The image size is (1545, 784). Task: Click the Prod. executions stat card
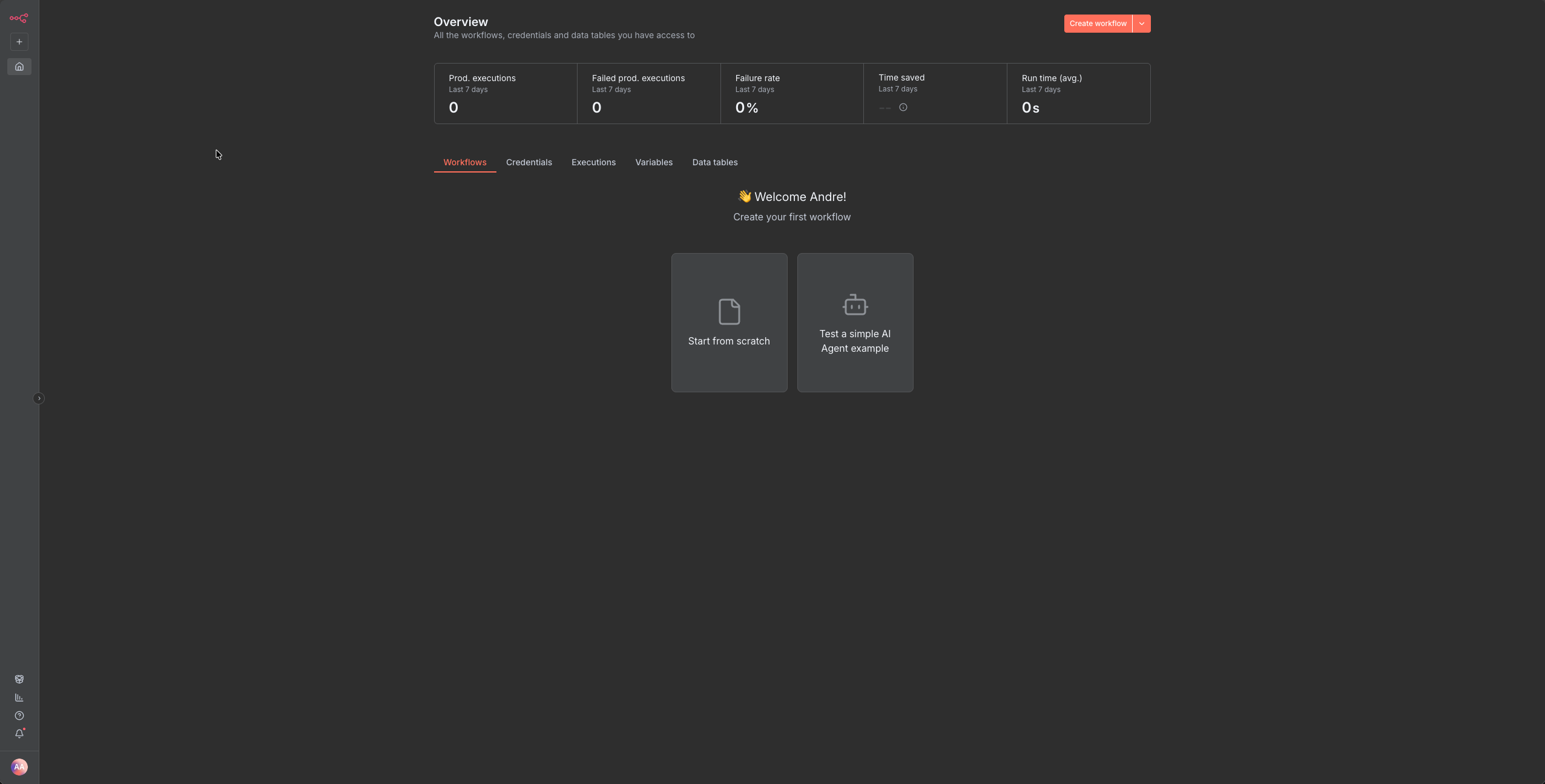[x=506, y=94]
